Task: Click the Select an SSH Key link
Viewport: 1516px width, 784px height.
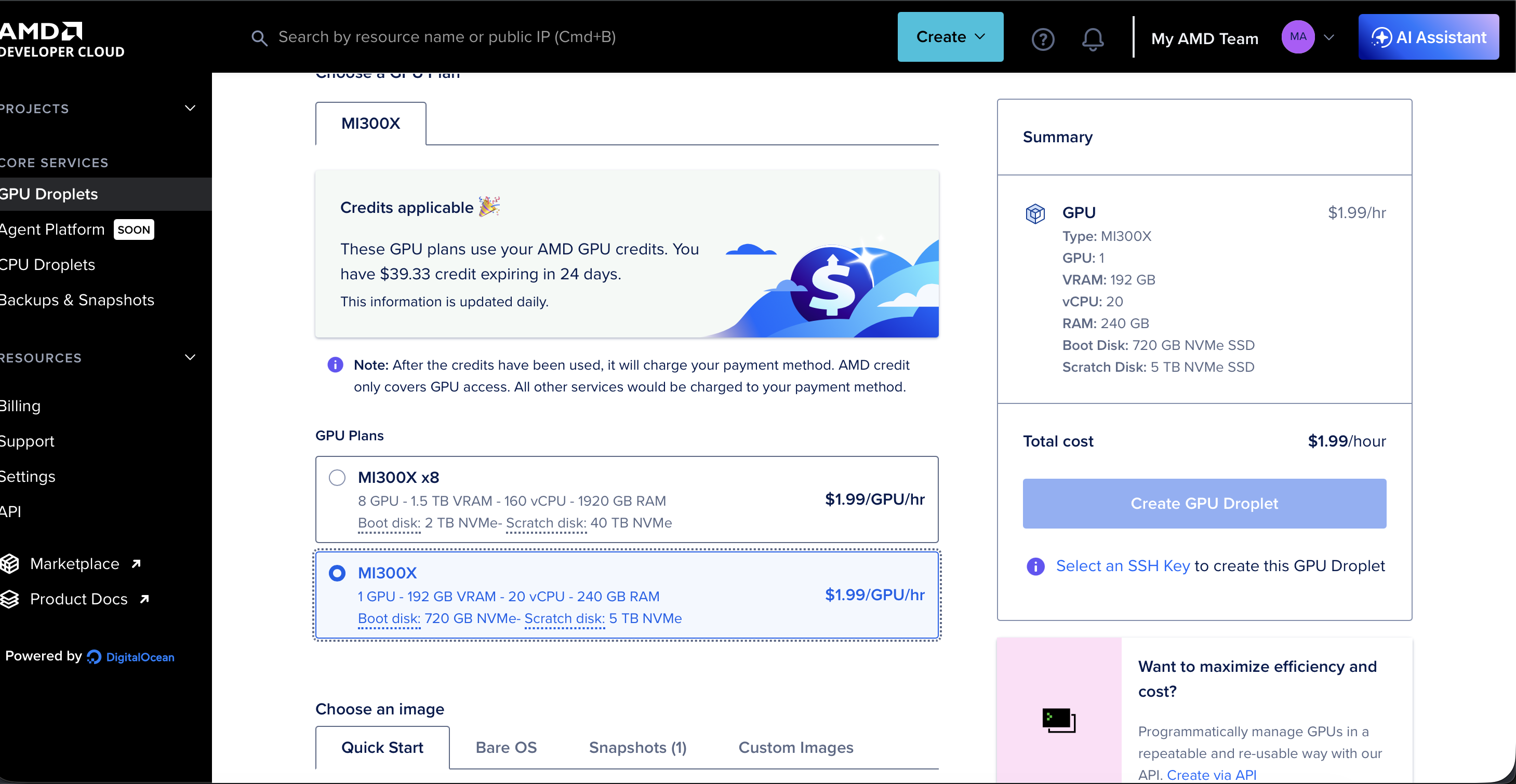Action: tap(1123, 566)
